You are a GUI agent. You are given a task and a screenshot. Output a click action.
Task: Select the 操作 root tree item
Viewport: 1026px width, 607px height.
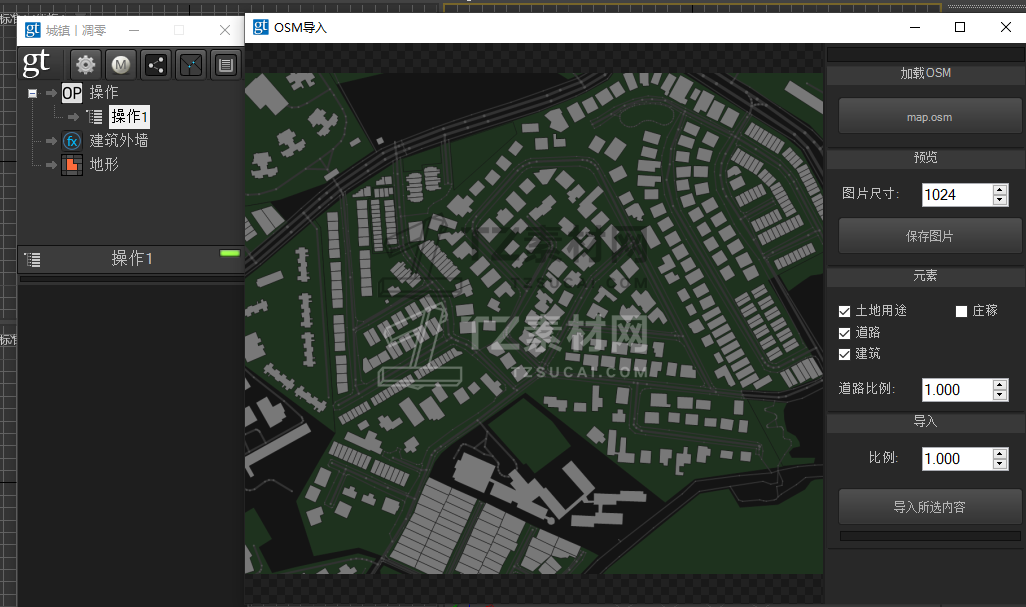click(x=104, y=92)
